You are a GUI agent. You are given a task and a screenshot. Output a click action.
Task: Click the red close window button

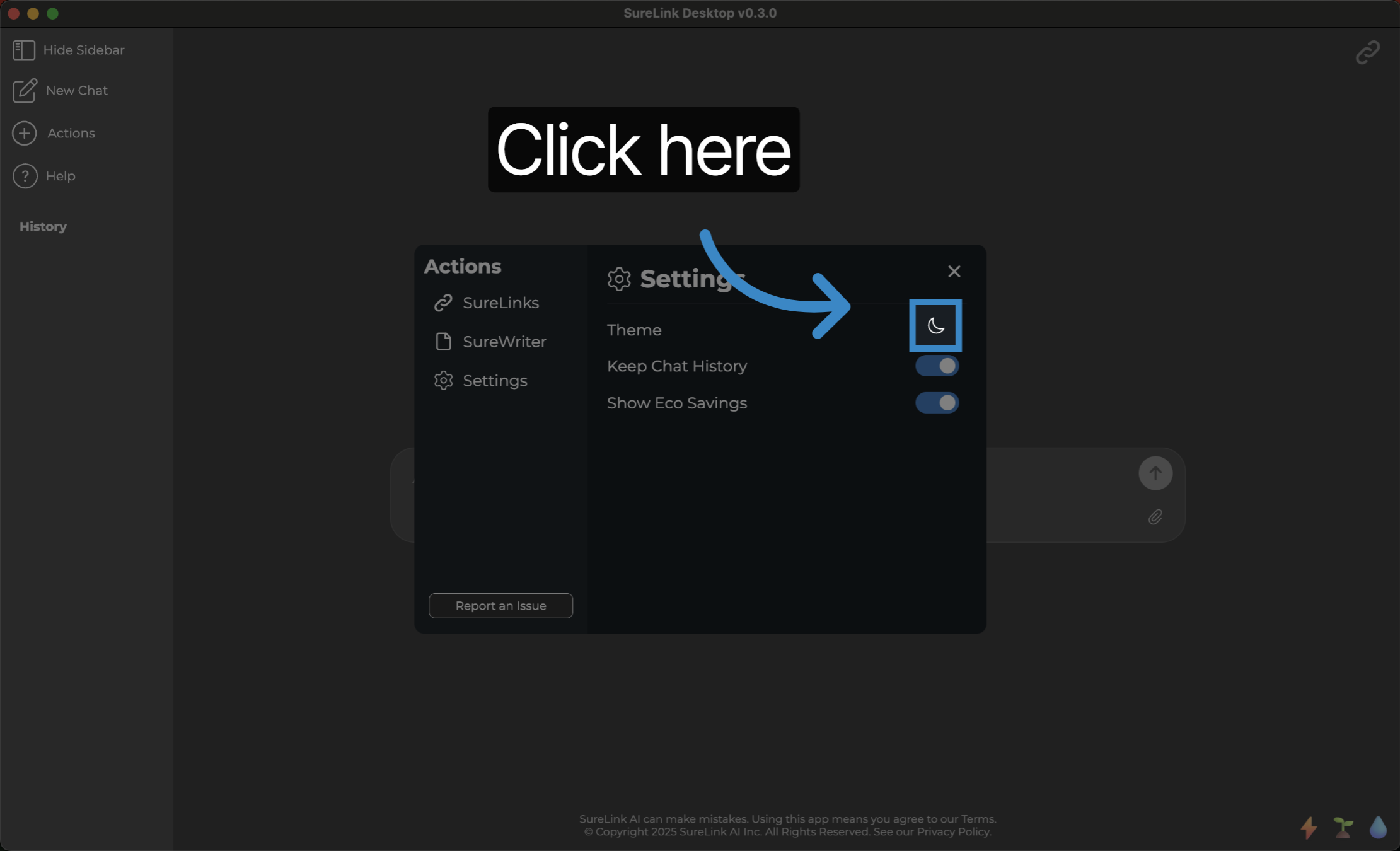(x=13, y=13)
